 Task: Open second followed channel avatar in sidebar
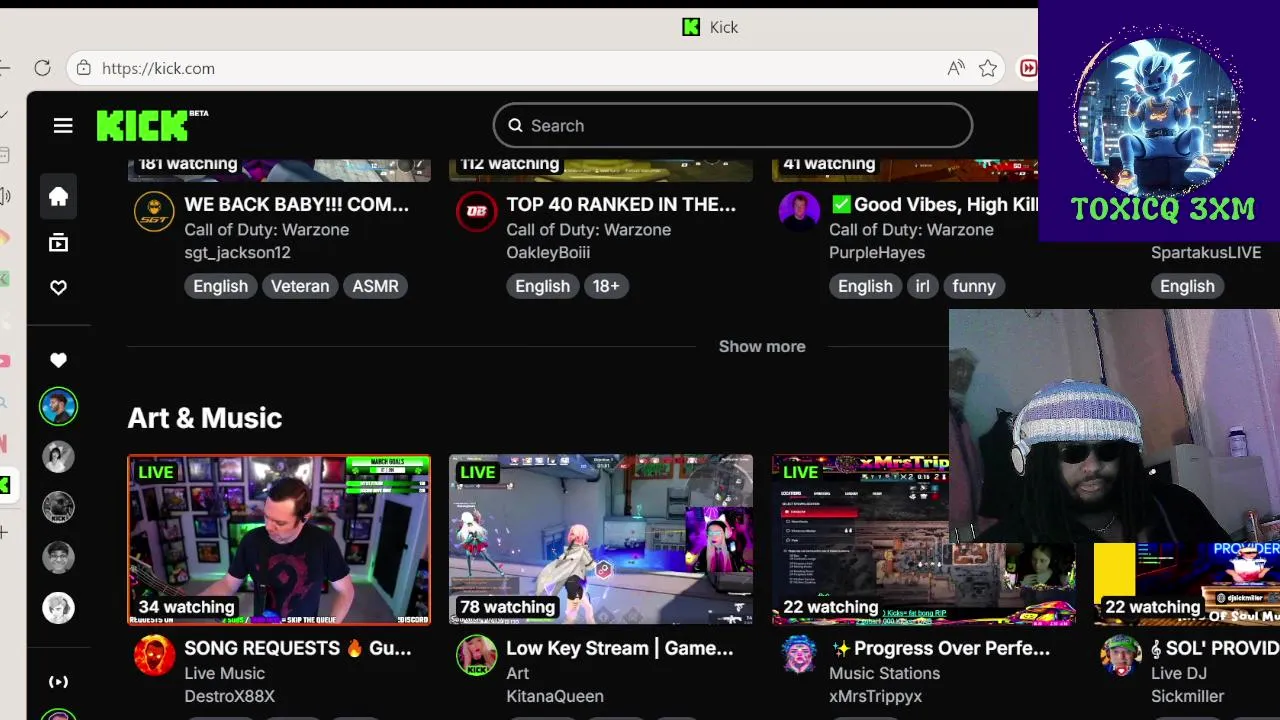pos(58,457)
